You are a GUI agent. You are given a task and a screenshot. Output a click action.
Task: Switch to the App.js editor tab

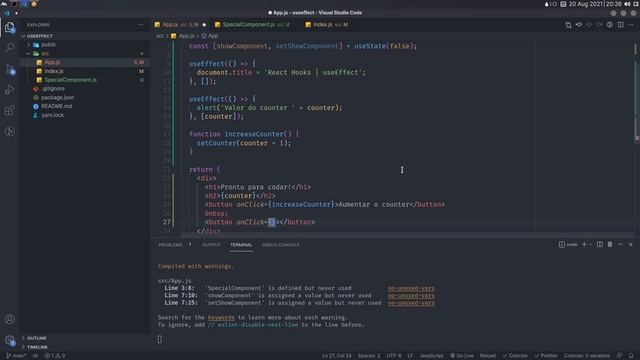click(x=180, y=25)
